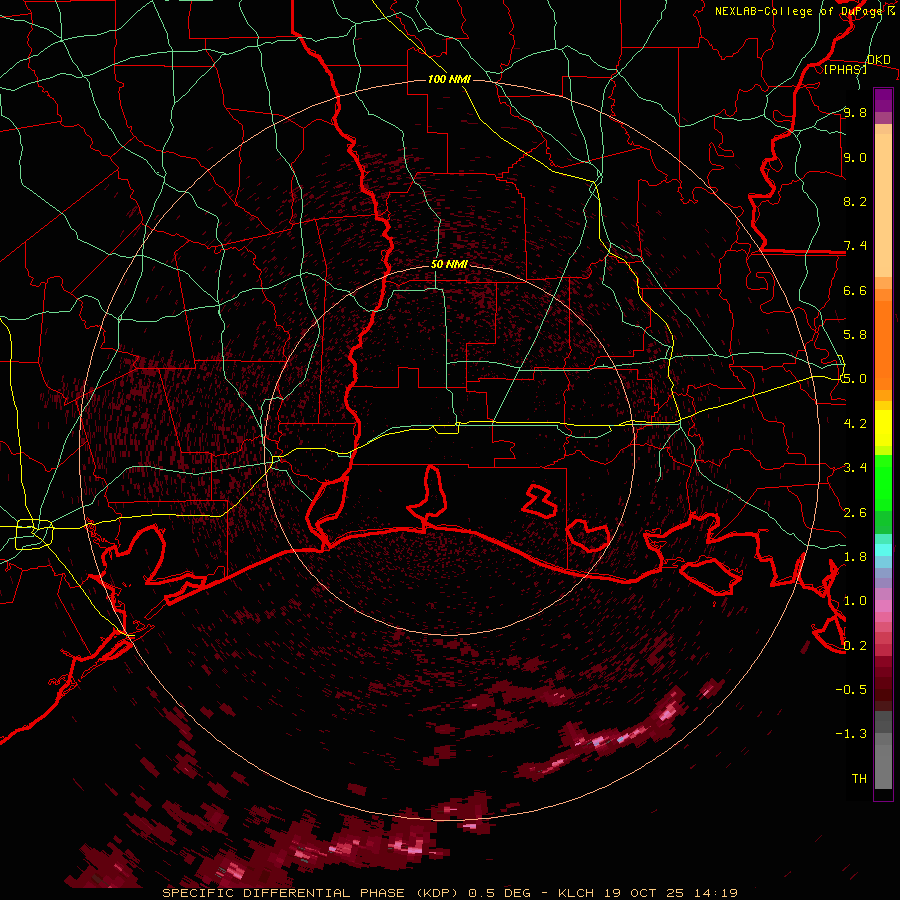Screen dimensions: 900x900
Task: Pick the bright green color bar segment
Action: point(883,483)
